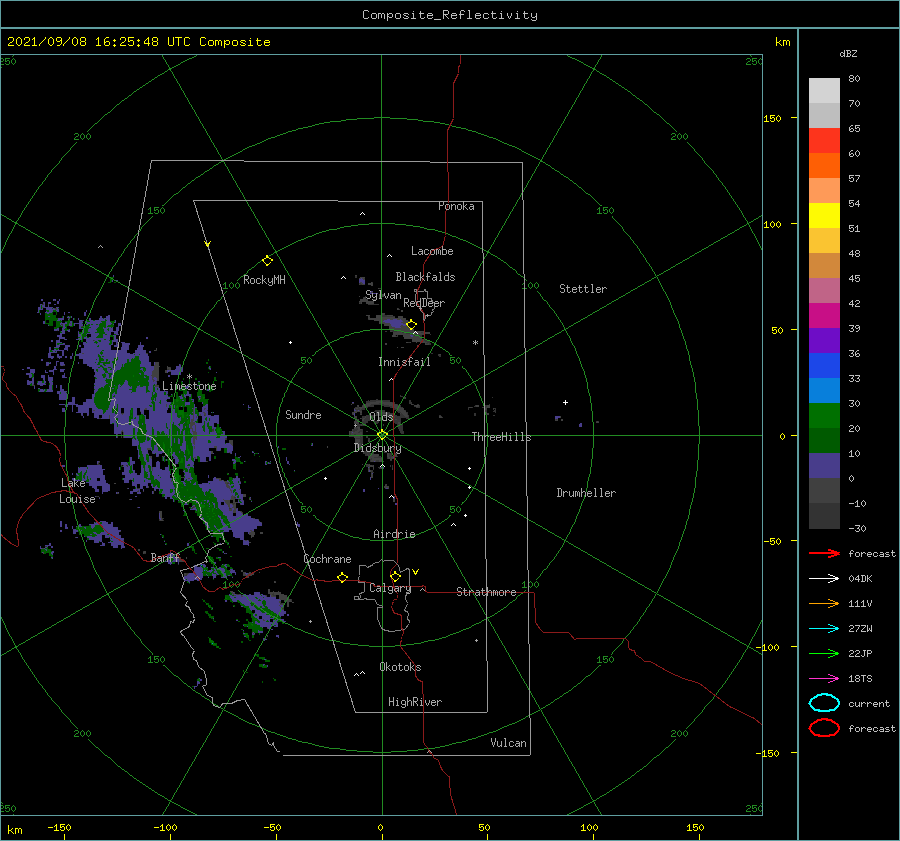Image resolution: width=900 pixels, height=841 pixels.
Task: Click the Innisfail city label
Action: pos(404,362)
